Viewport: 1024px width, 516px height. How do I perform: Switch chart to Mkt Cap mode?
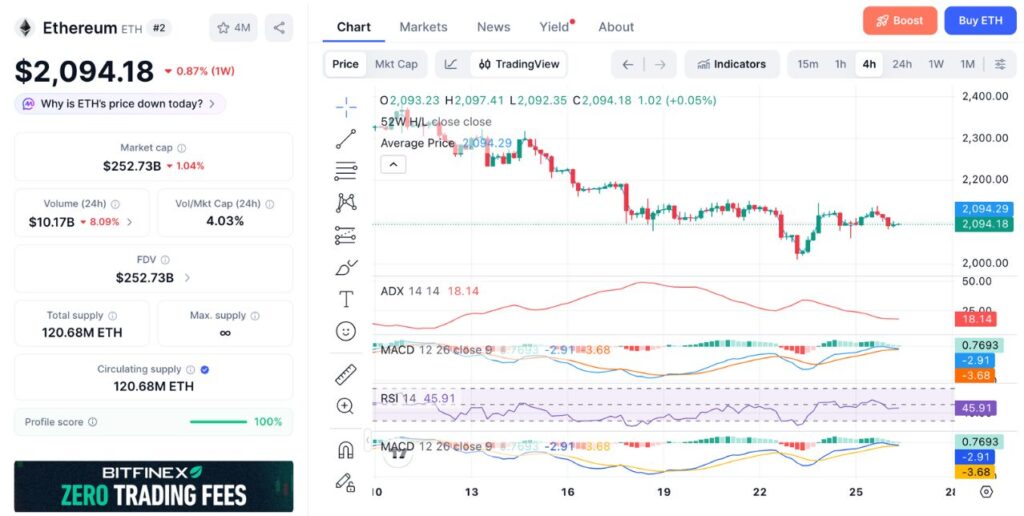[x=396, y=64]
